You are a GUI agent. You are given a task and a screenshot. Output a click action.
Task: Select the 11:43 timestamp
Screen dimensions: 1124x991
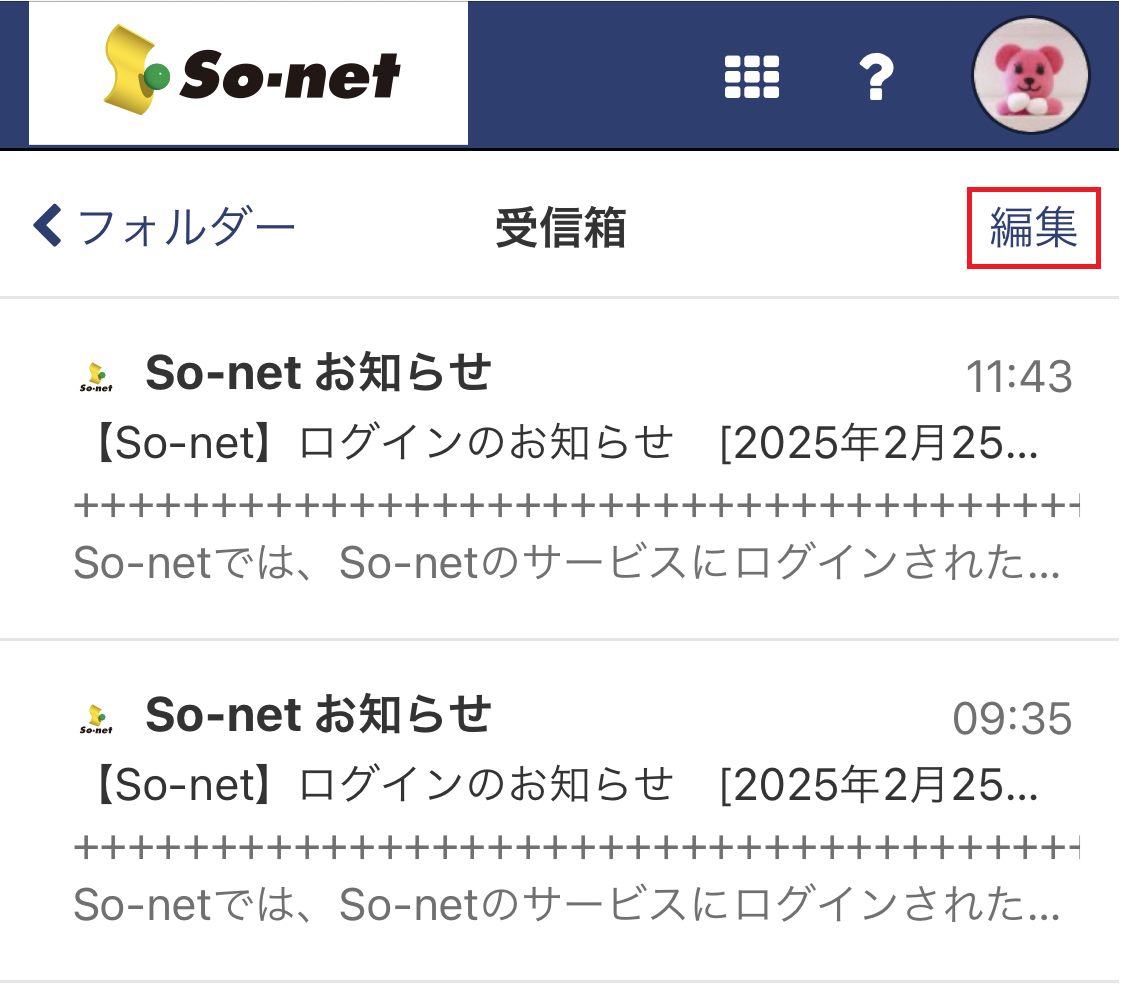click(1018, 378)
